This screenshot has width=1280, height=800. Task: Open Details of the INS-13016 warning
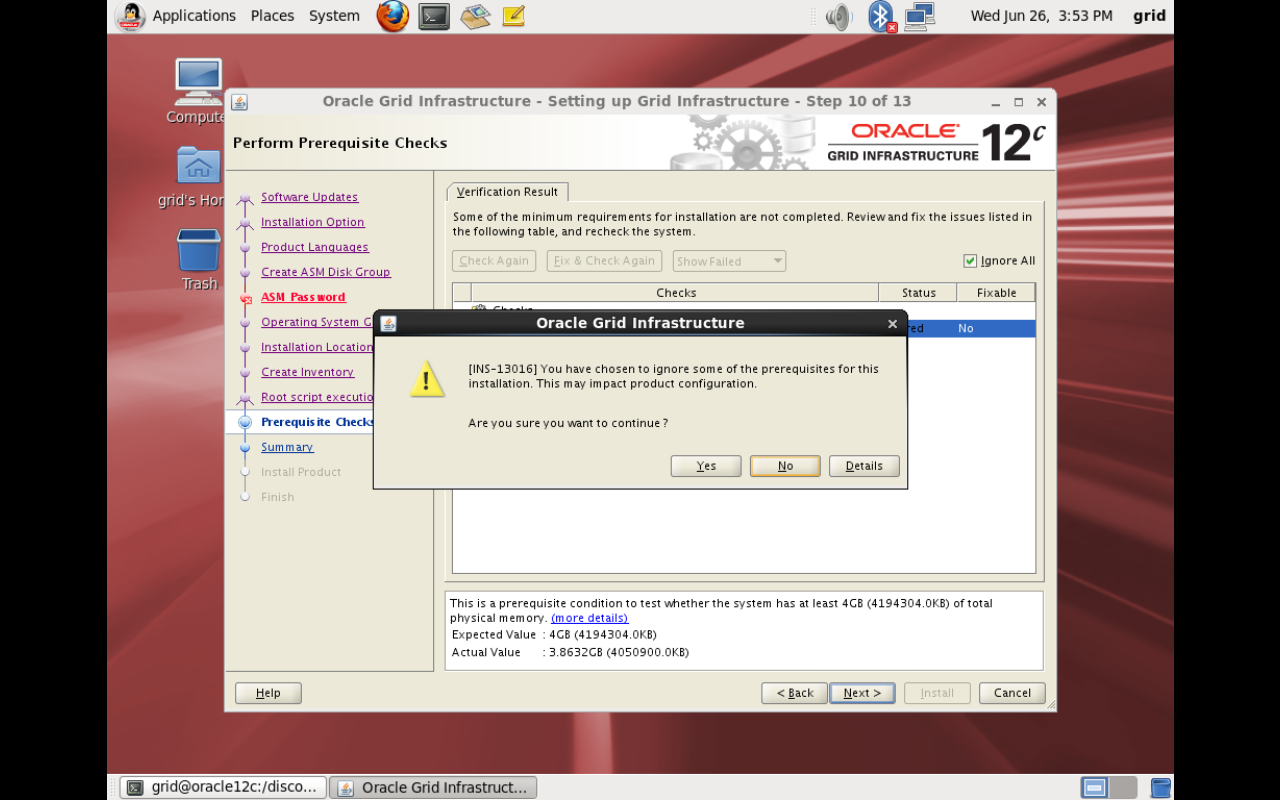[x=864, y=466]
